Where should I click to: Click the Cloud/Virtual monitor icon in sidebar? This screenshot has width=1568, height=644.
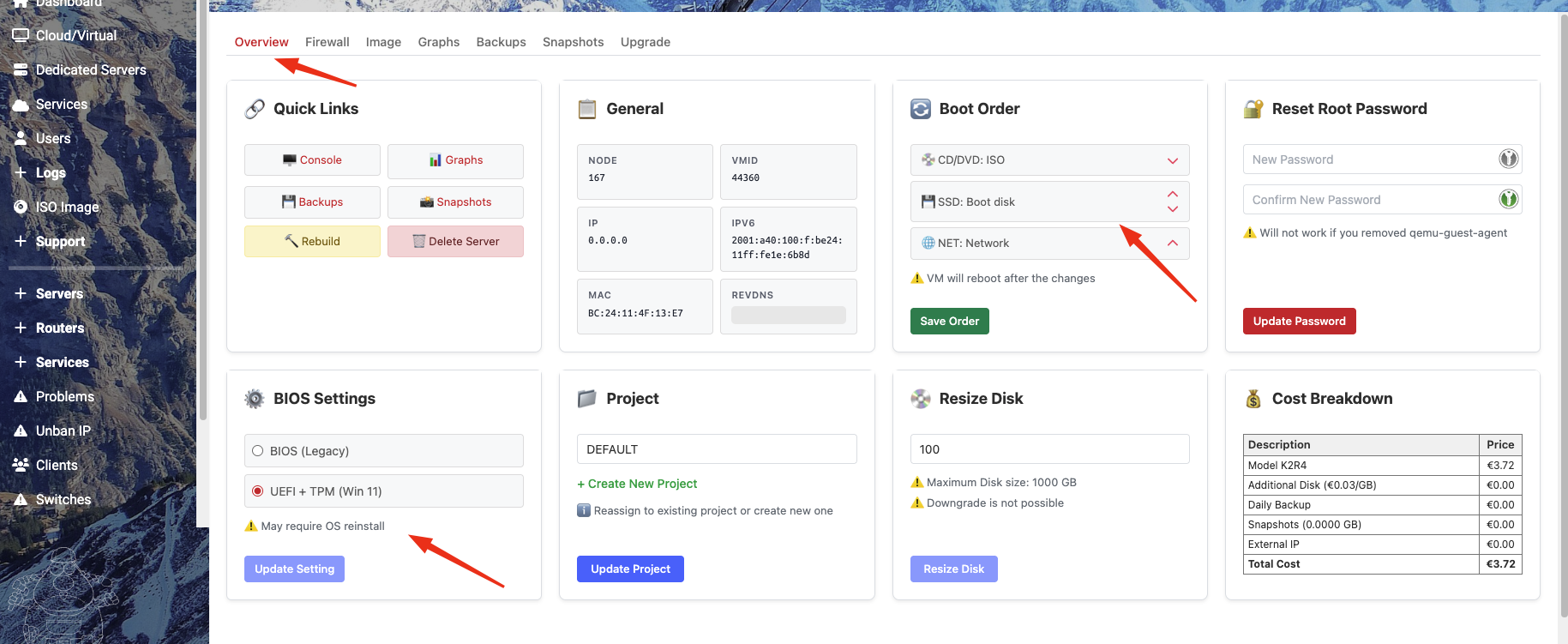point(21,35)
